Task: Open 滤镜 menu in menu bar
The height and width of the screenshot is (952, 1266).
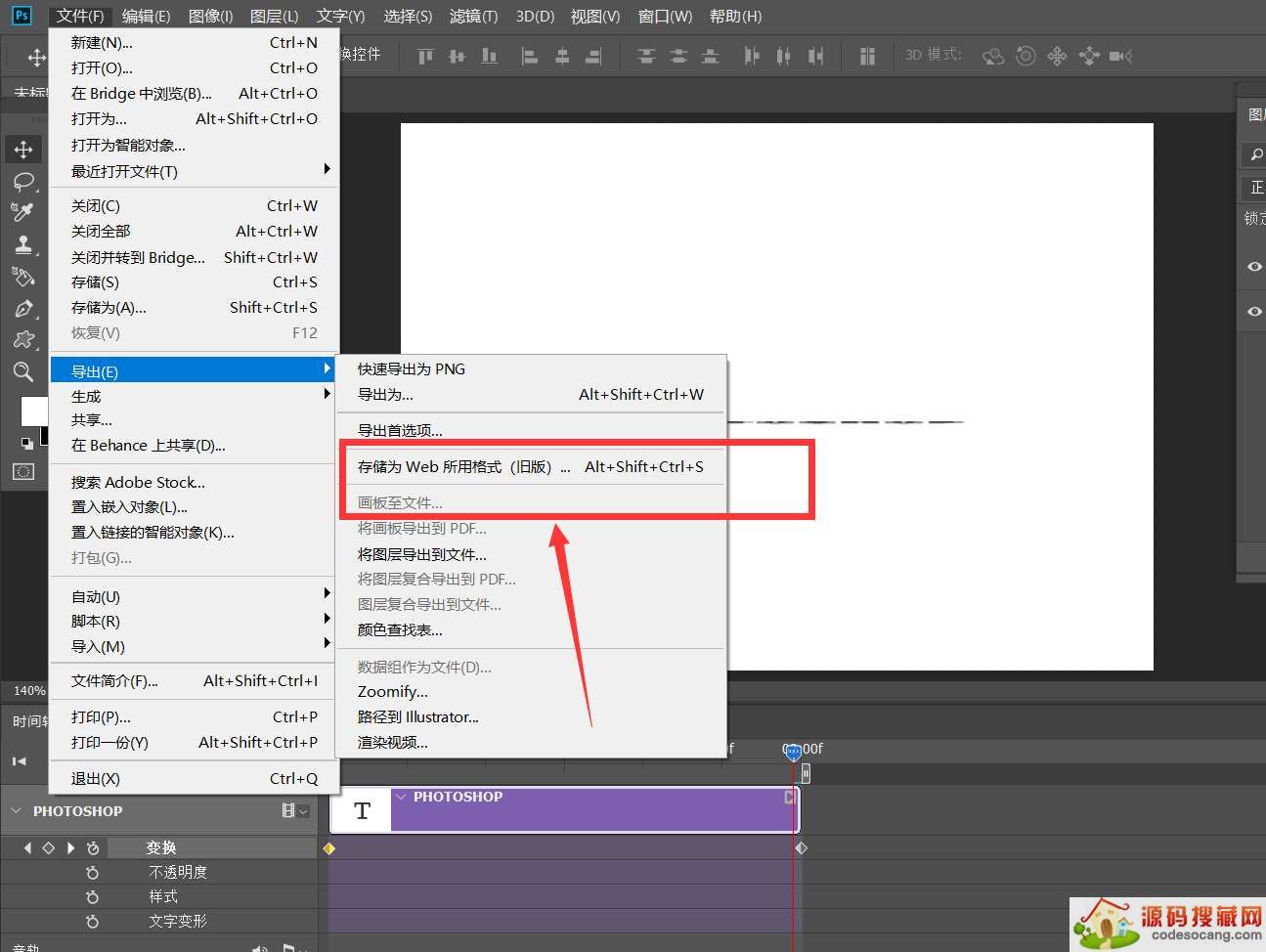Action: (x=473, y=16)
